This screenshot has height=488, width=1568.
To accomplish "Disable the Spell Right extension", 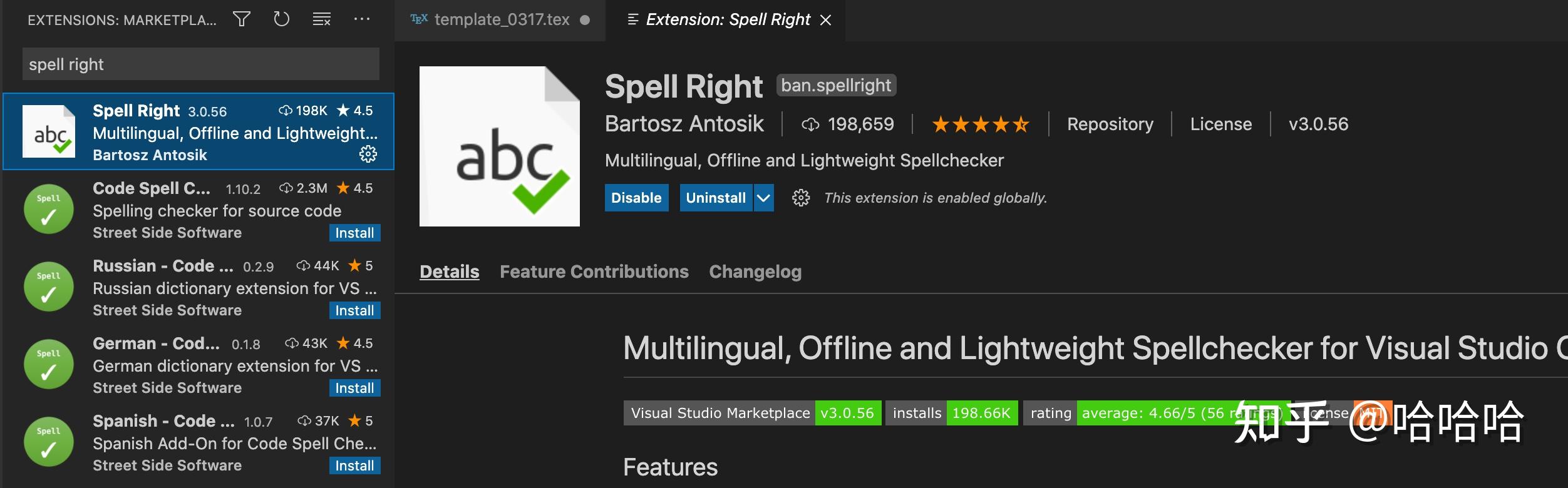I will [636, 198].
